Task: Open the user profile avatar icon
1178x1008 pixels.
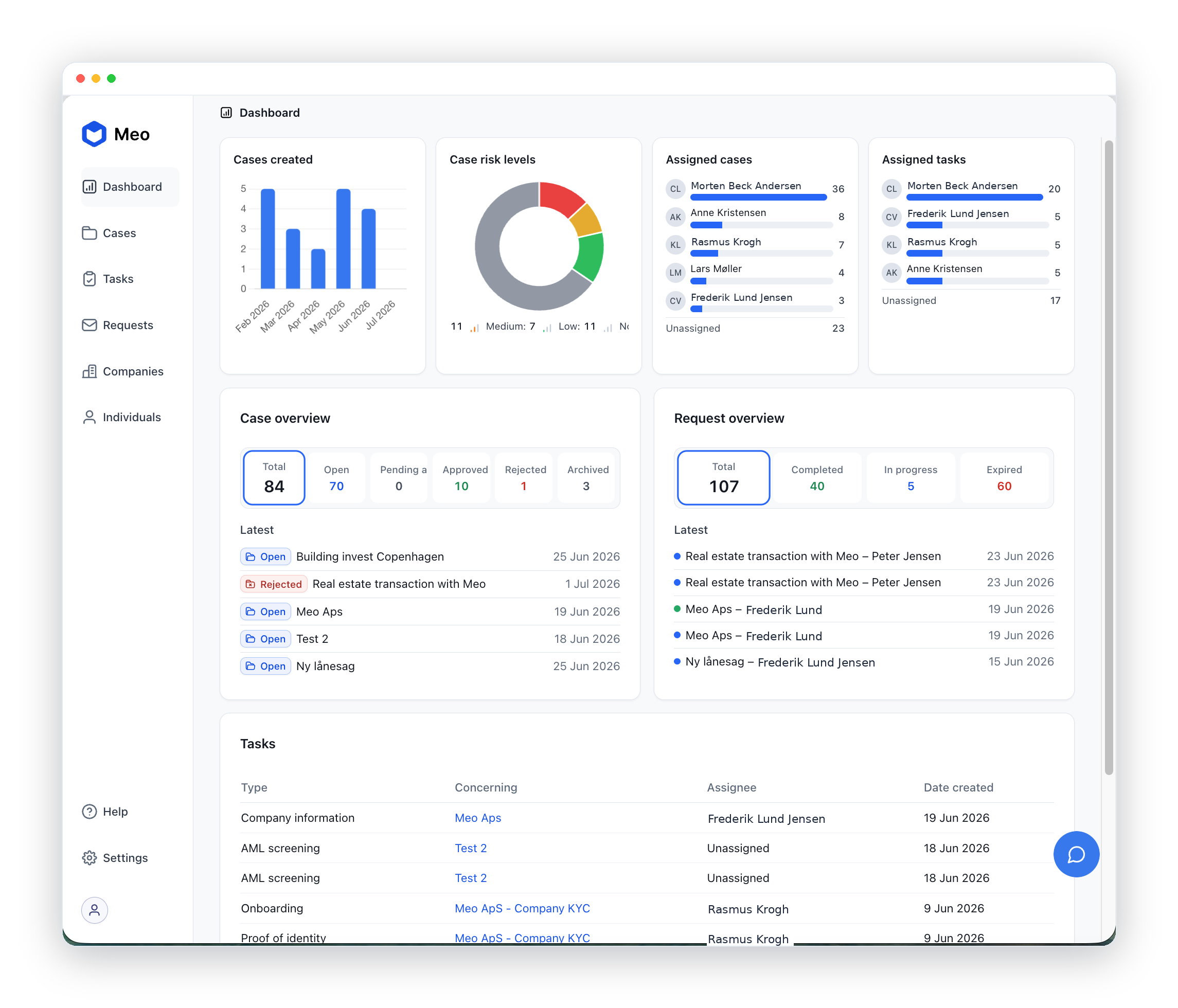Action: coord(94,910)
